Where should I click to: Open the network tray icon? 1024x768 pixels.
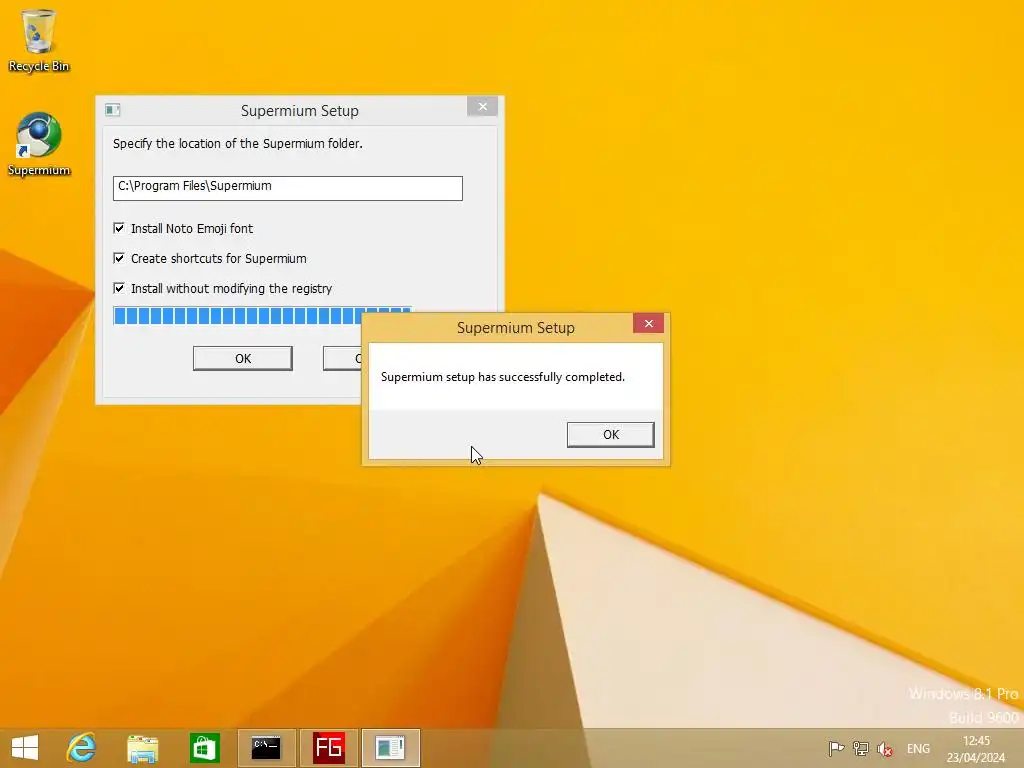coord(861,748)
